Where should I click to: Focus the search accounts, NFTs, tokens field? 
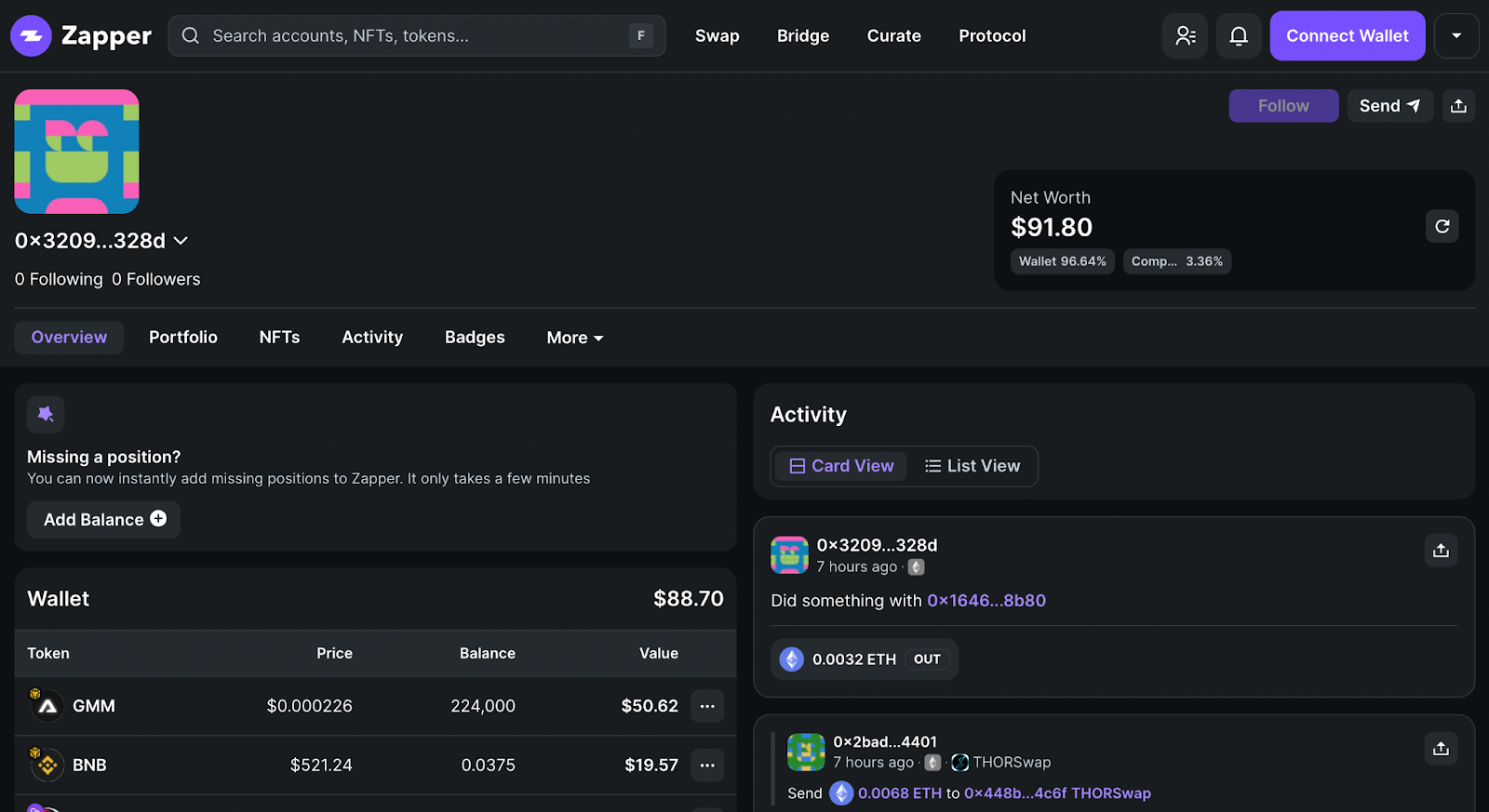click(417, 36)
